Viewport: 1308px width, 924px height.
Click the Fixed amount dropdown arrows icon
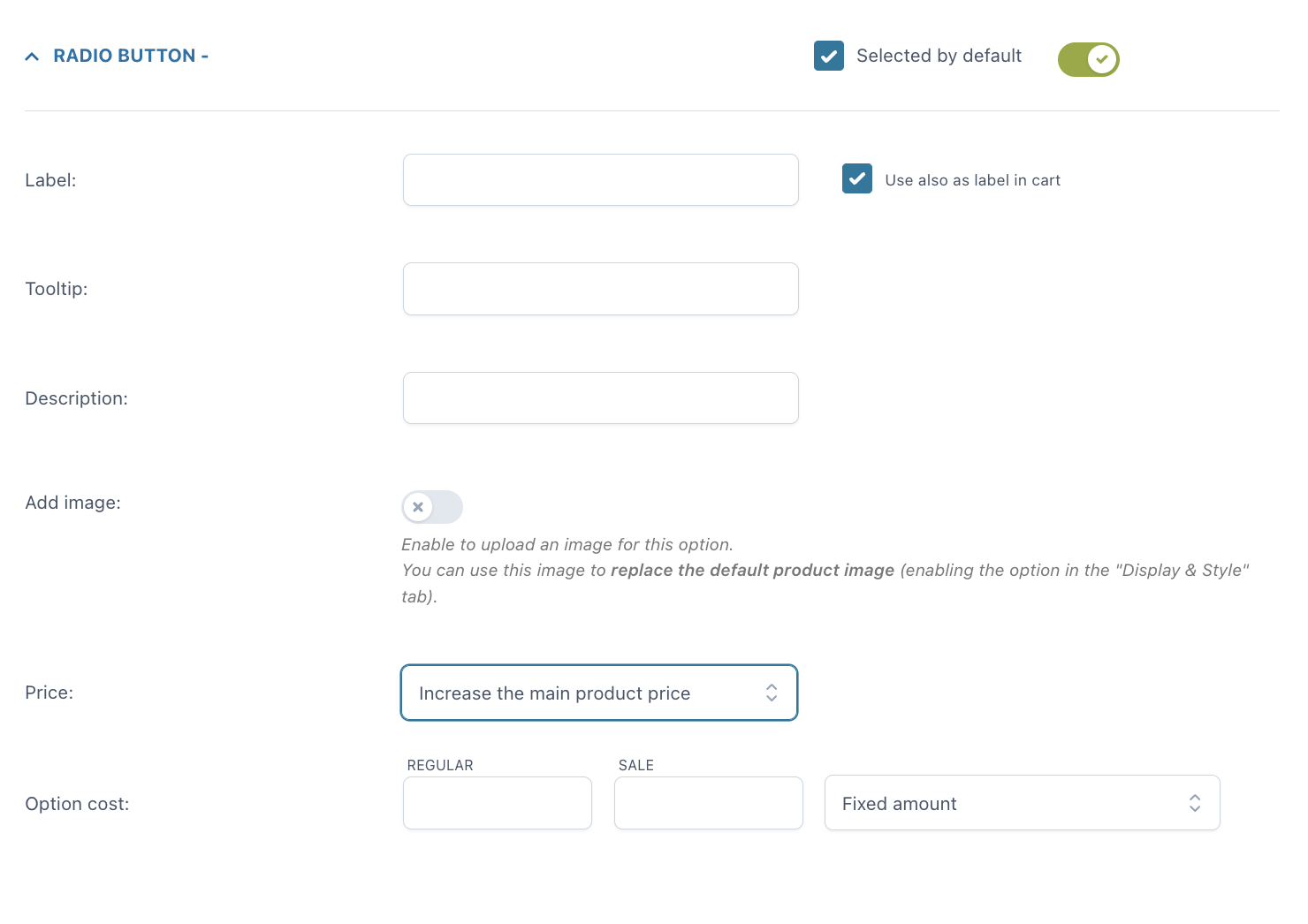tap(1195, 803)
